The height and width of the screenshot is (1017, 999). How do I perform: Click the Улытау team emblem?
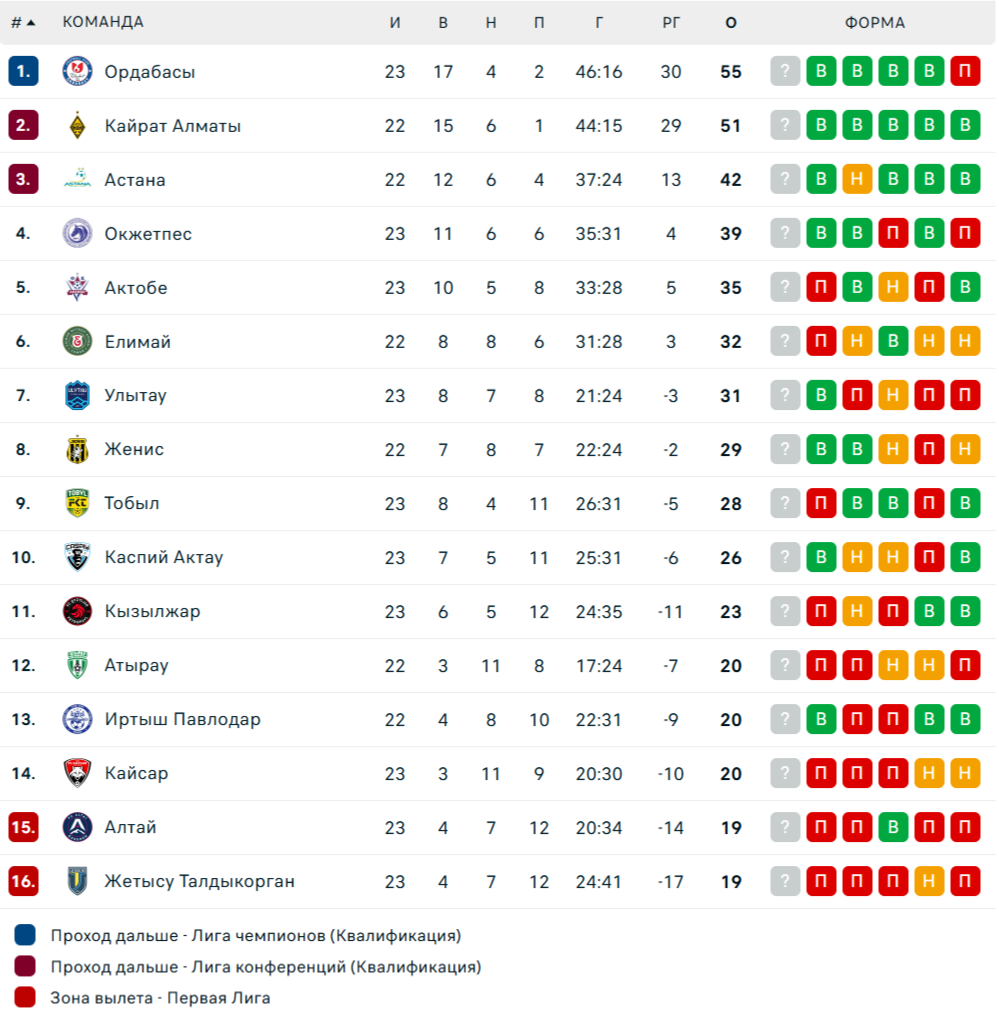tap(77, 395)
